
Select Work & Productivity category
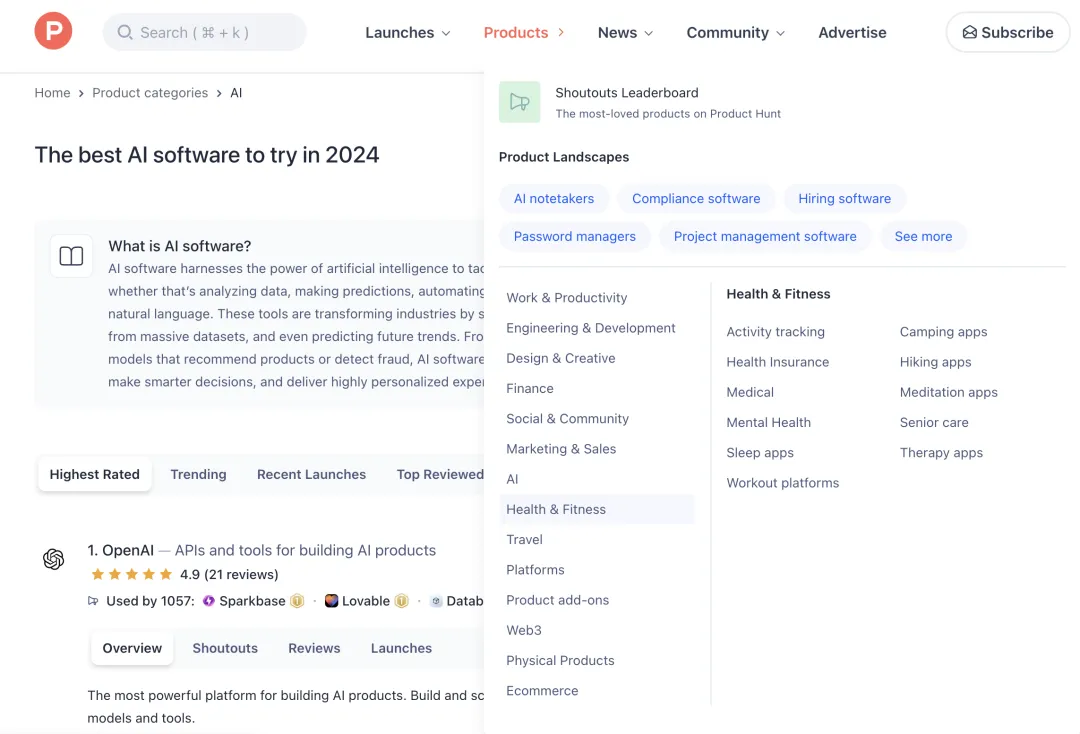pyautogui.click(x=567, y=297)
